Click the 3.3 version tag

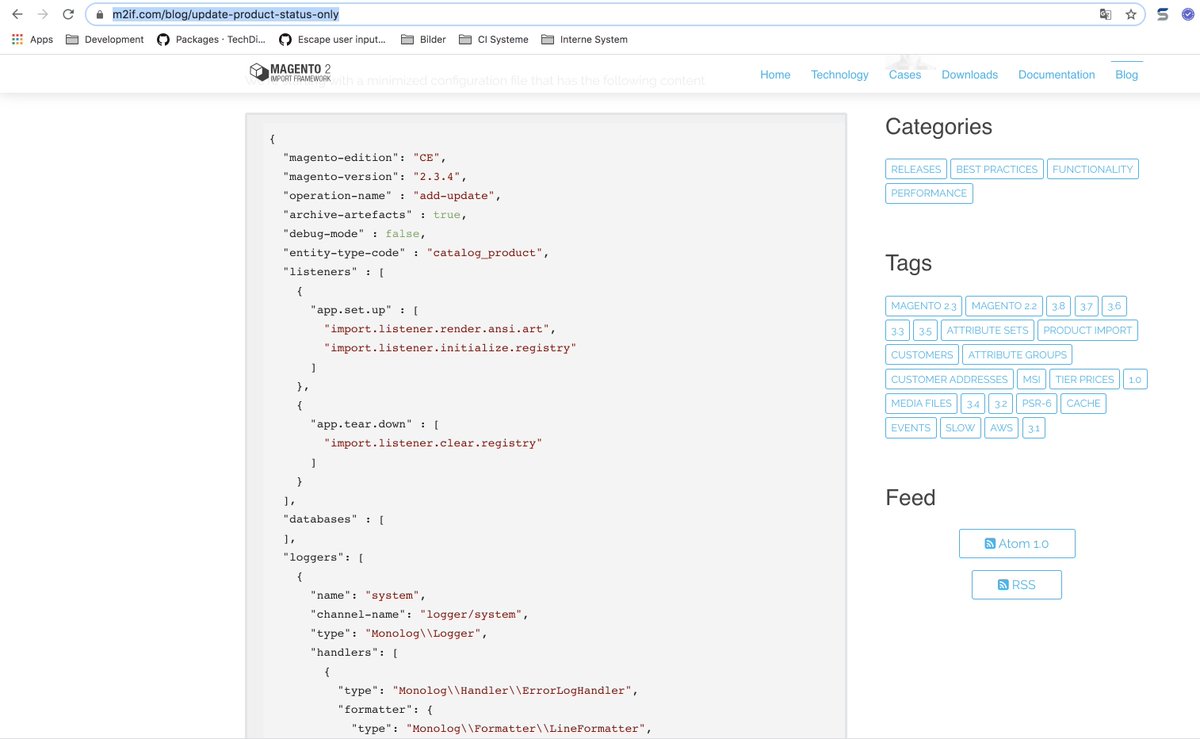[x=898, y=330]
